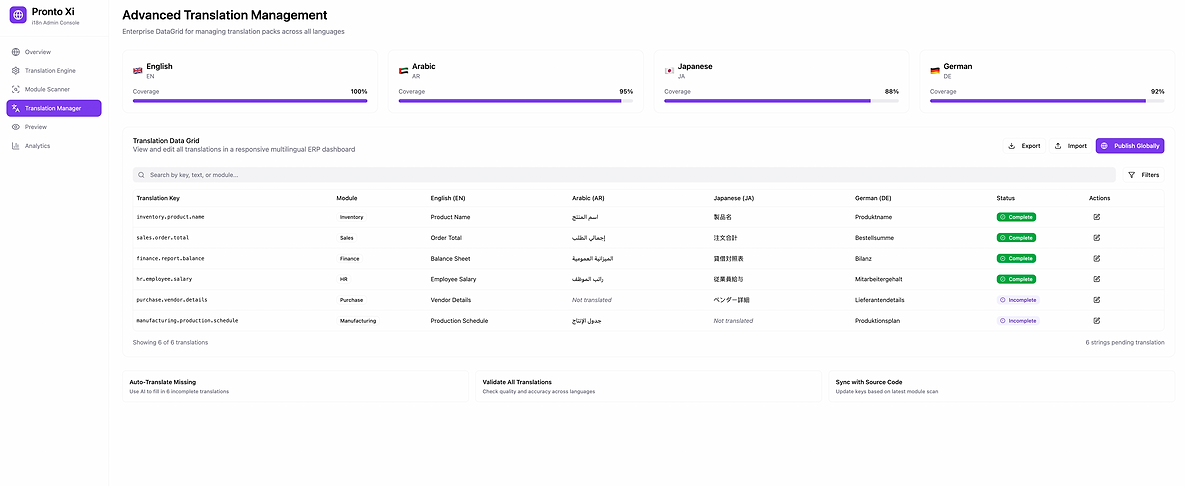Image resolution: width=1185 pixels, height=486 pixels.
Task: Click the German coverage progress bar
Action: 1047,101
